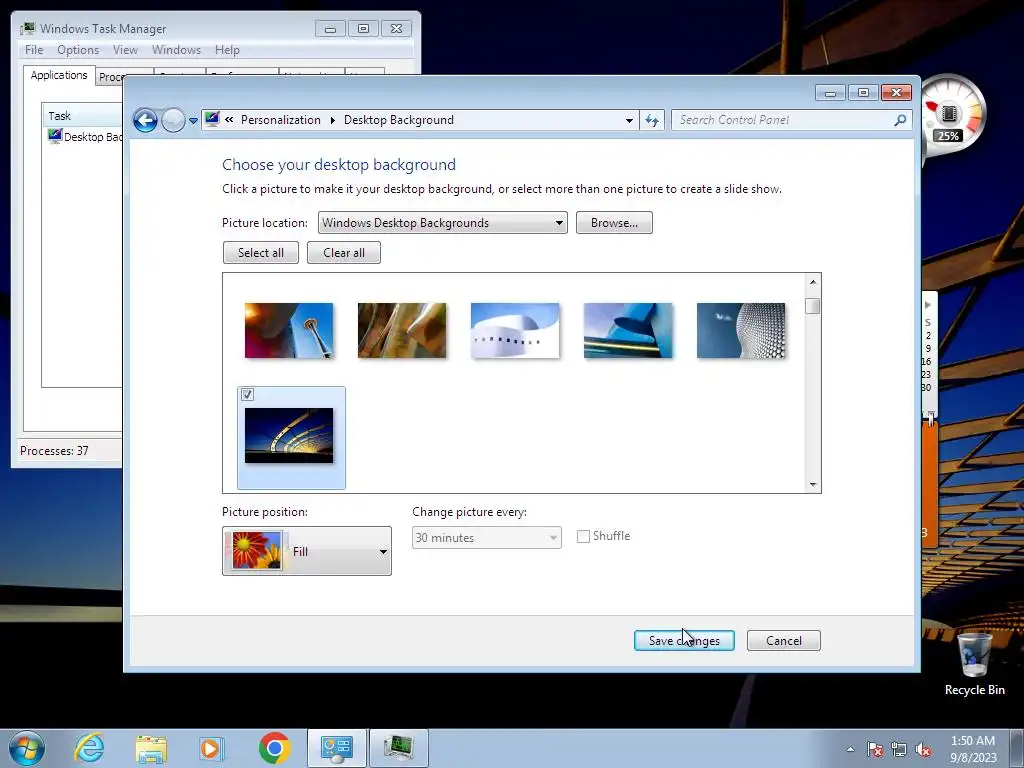Click Control Panel taskbar button
Screen dimensions: 1024x768
click(x=337, y=748)
